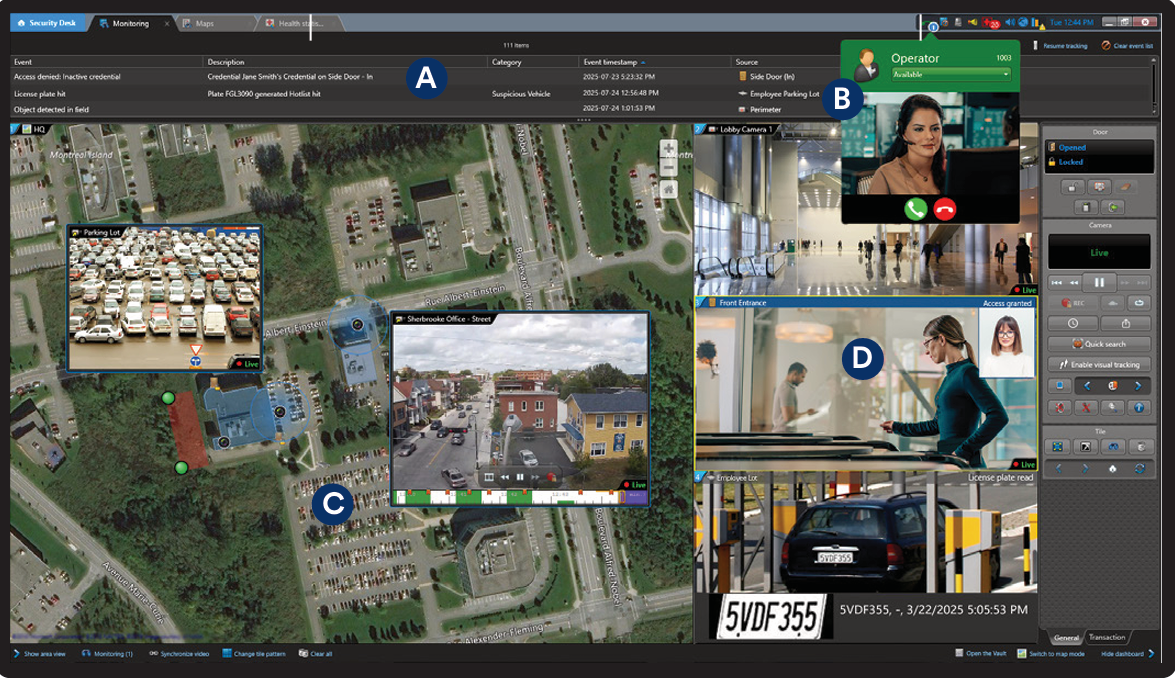Image resolution: width=1175 pixels, height=678 pixels.
Task: Reset map to home view
Action: 668,189
